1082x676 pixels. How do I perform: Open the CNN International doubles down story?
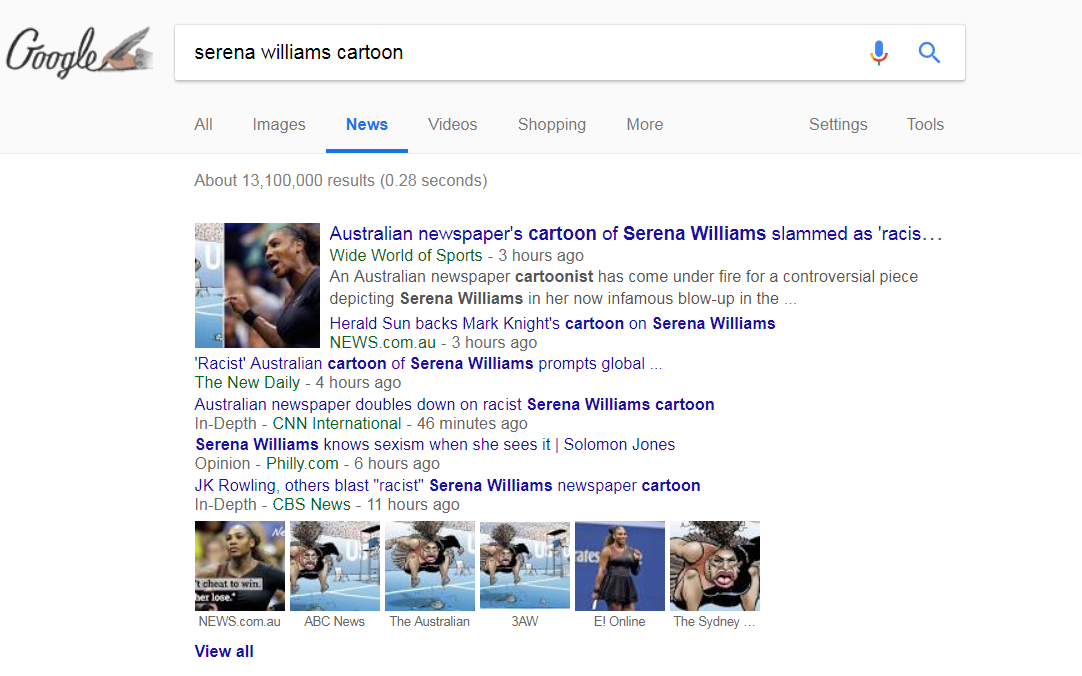[454, 405]
